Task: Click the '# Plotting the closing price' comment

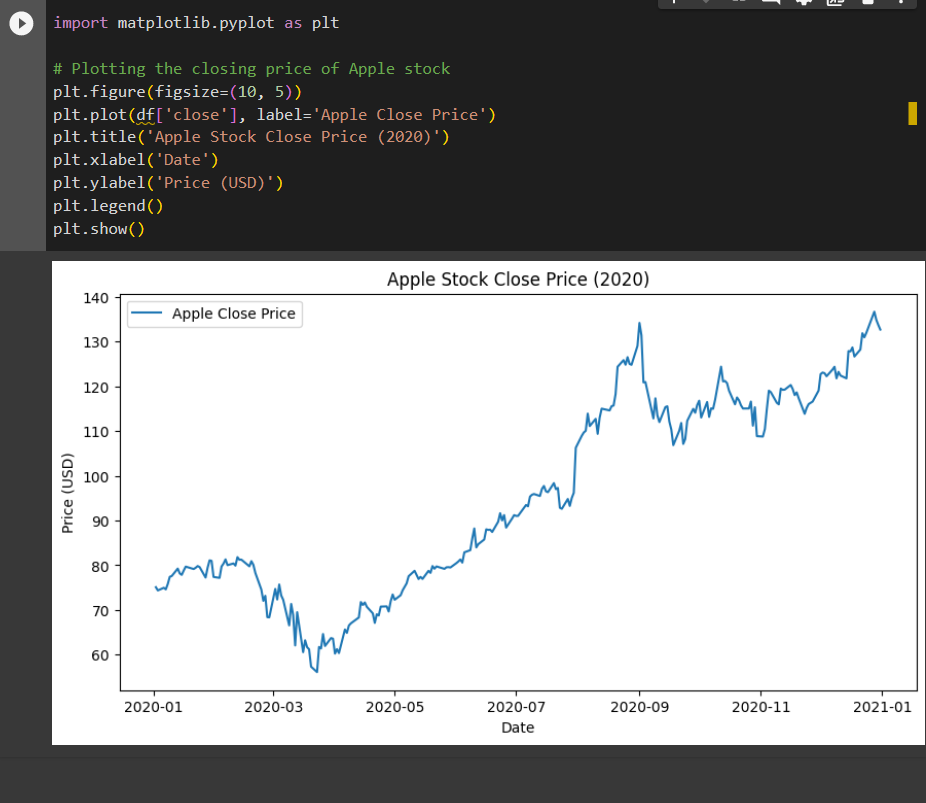Action: click(x=252, y=69)
